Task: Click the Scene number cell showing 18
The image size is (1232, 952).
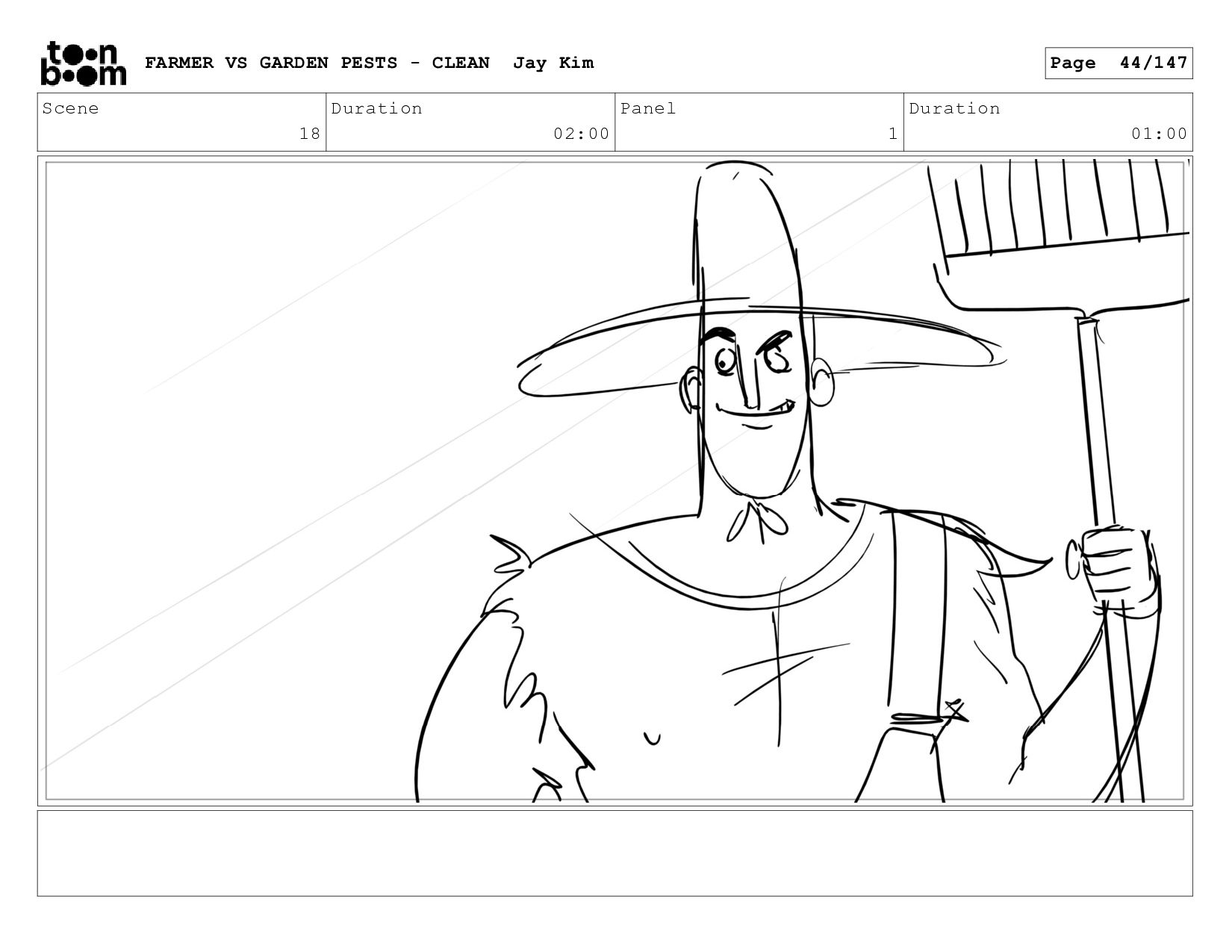Action: pos(181,122)
